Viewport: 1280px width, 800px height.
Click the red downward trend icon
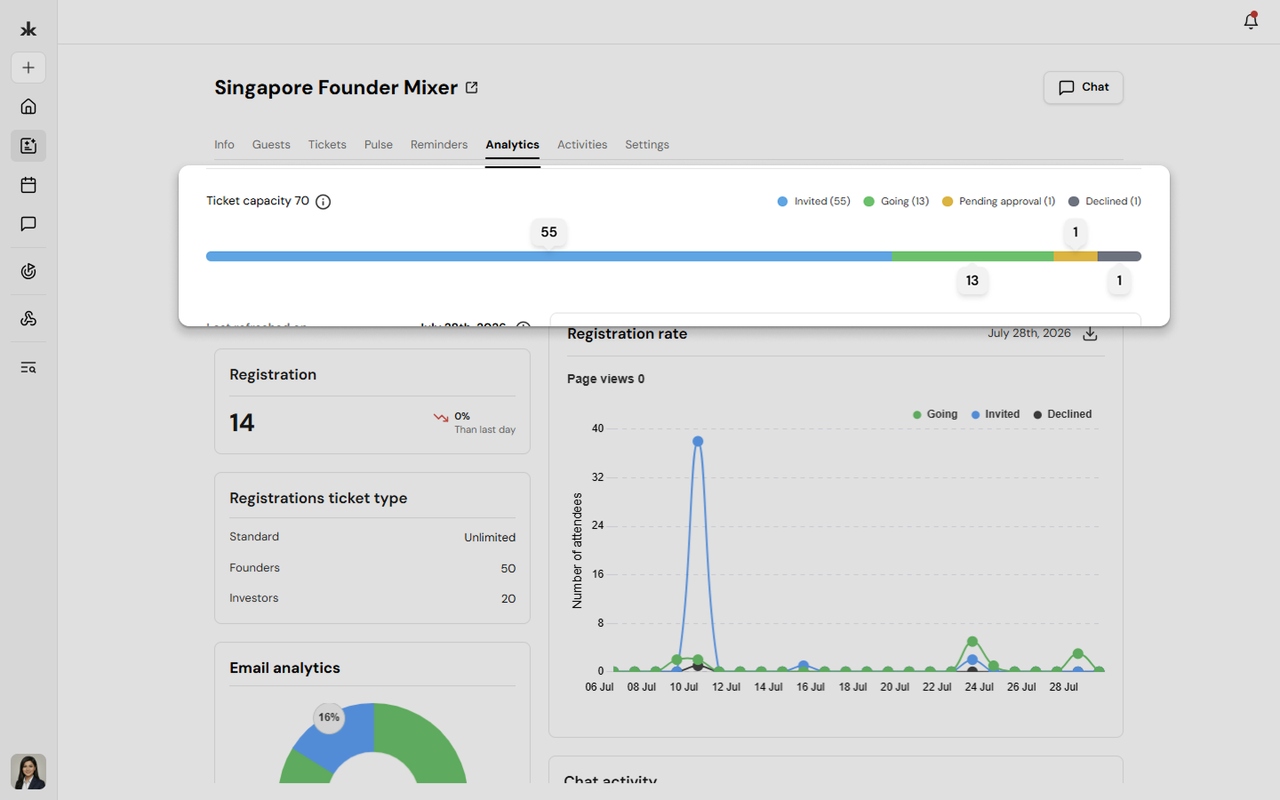tap(441, 417)
